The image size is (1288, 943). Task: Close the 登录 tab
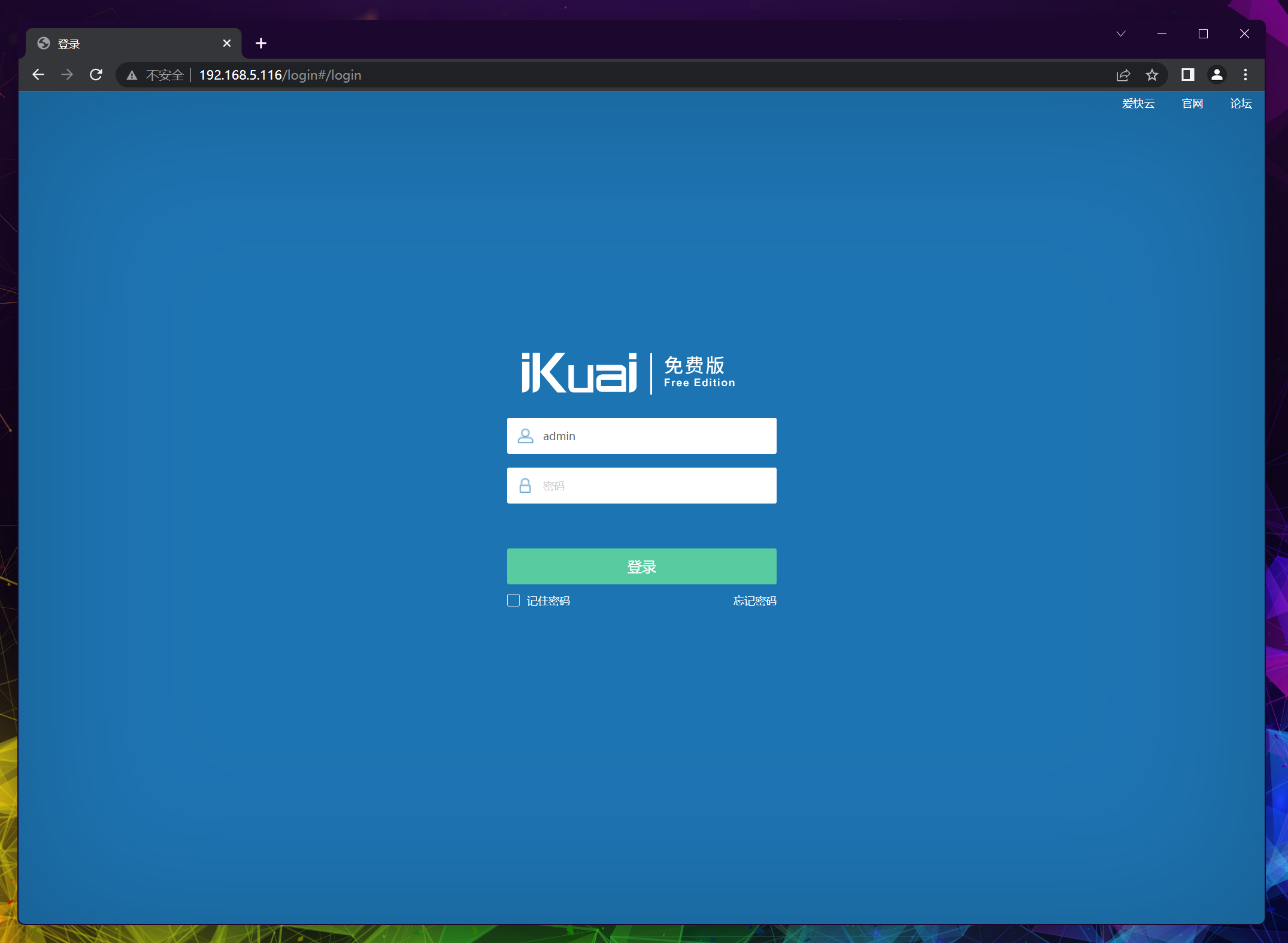(227, 44)
